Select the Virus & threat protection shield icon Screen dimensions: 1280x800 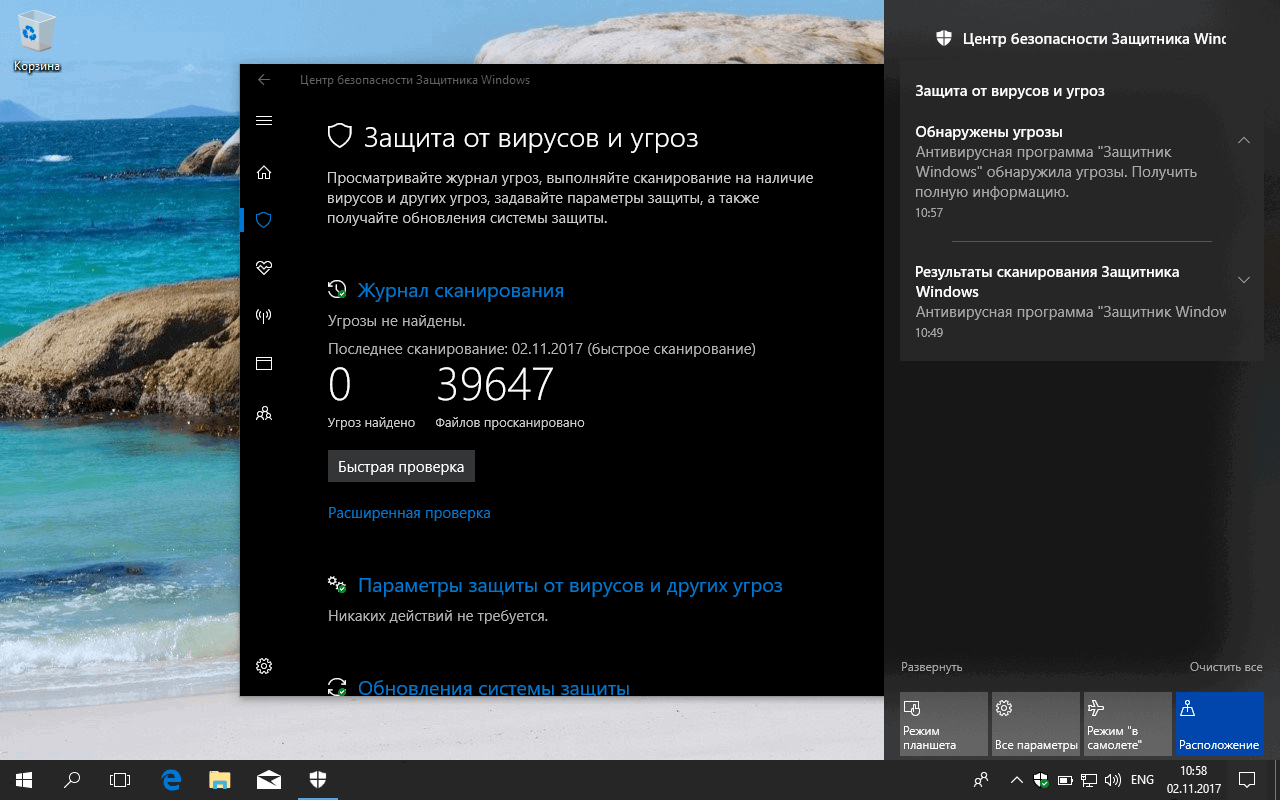pyautogui.click(x=263, y=220)
